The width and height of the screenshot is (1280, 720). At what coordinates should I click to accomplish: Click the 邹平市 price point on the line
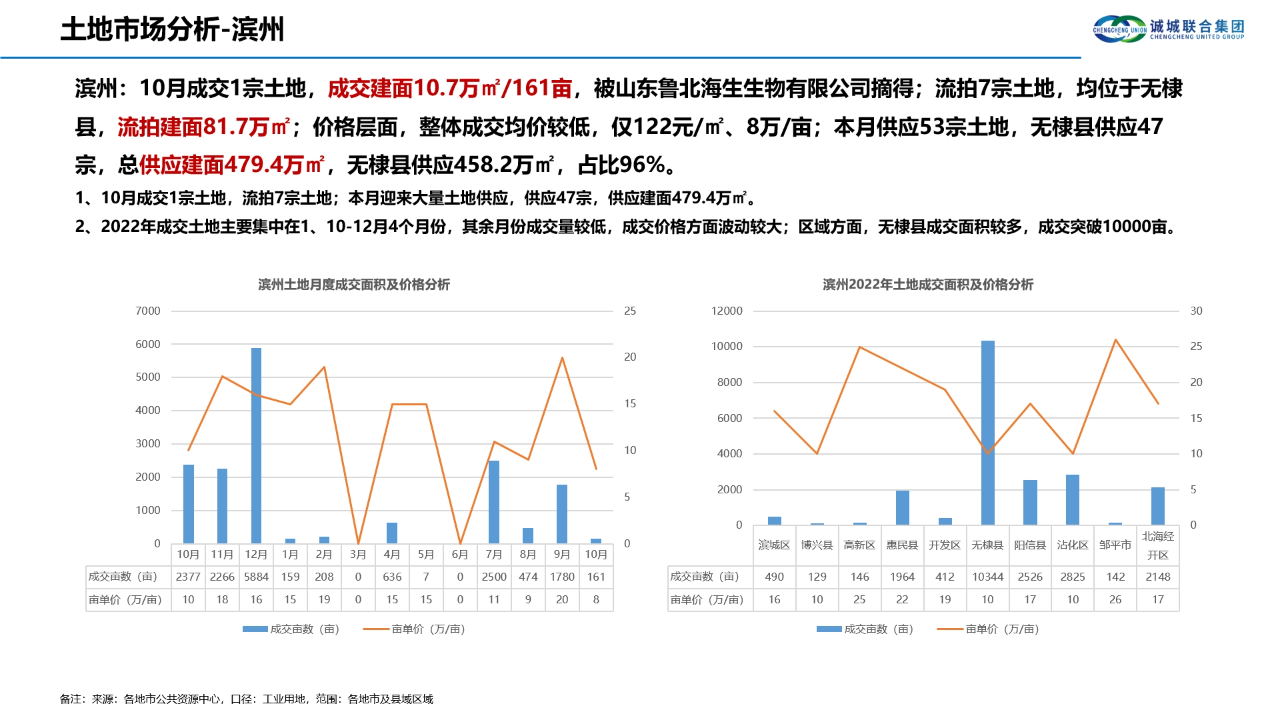[x=1114, y=341]
